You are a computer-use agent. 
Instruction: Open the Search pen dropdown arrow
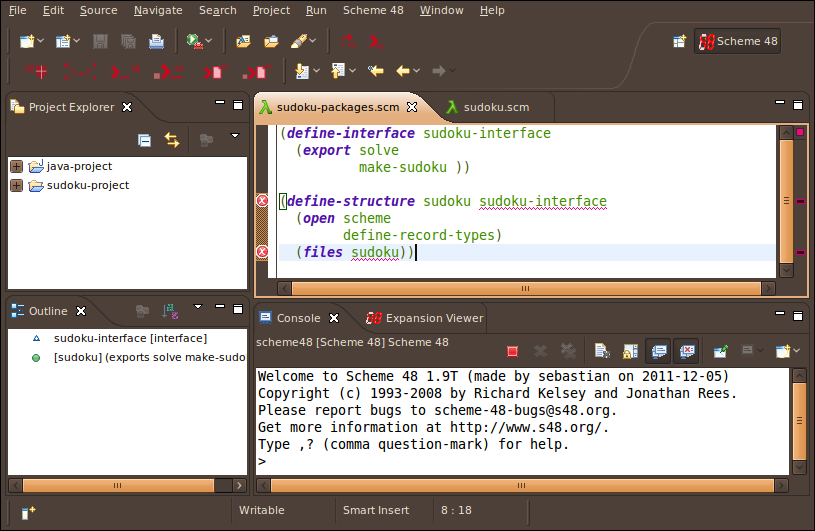[x=312, y=41]
